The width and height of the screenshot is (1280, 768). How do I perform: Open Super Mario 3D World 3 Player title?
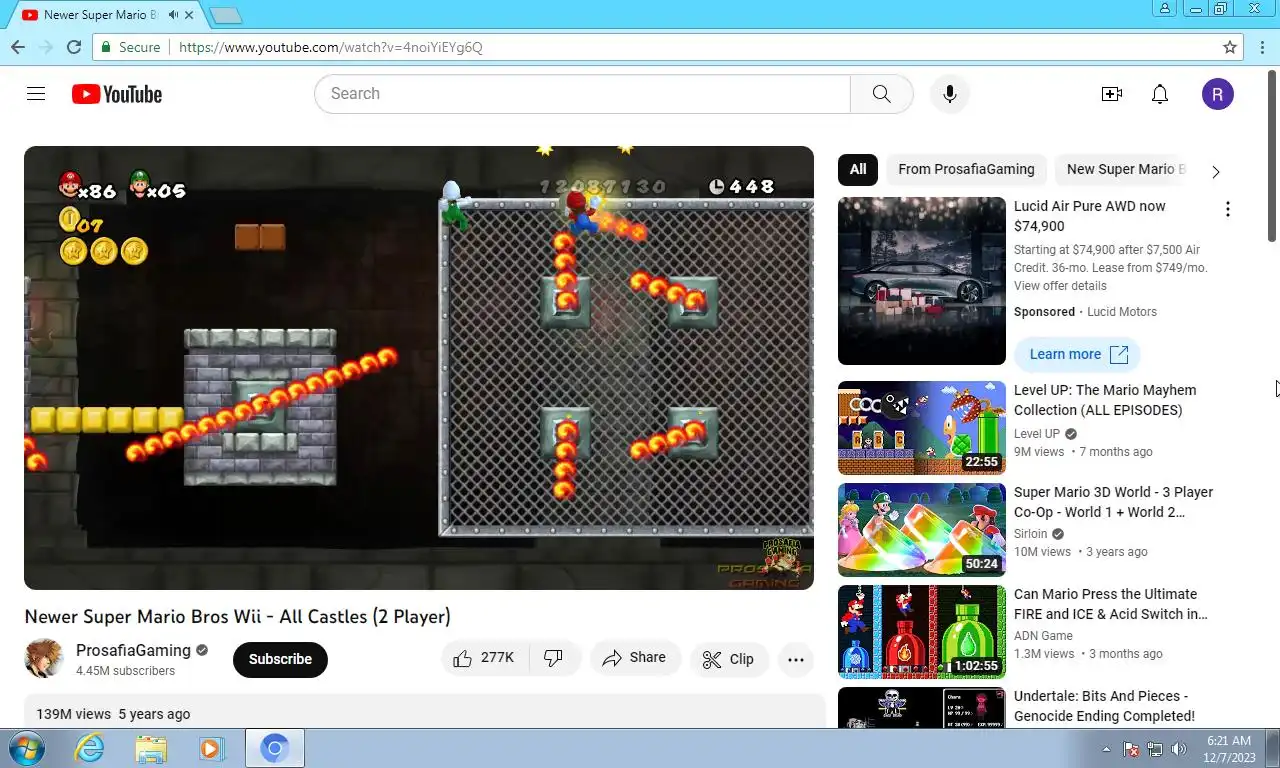[x=1113, y=502]
